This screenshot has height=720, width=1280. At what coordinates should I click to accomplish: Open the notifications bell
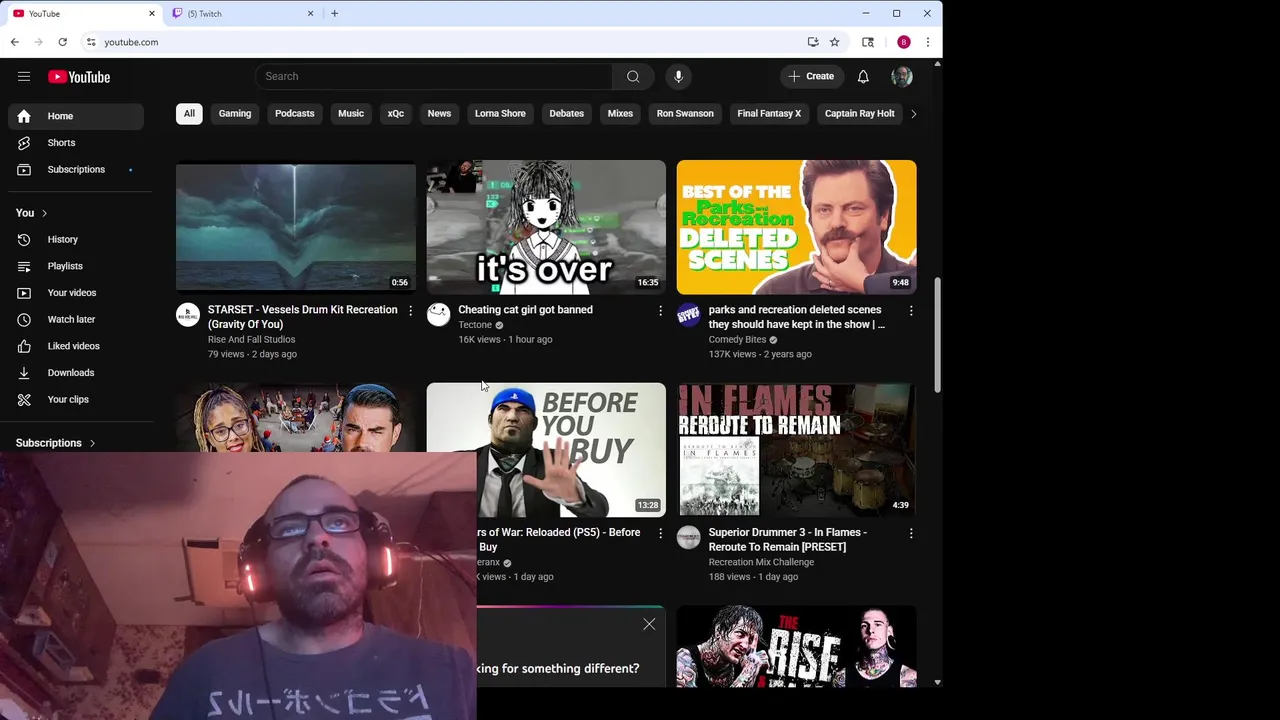point(863,77)
